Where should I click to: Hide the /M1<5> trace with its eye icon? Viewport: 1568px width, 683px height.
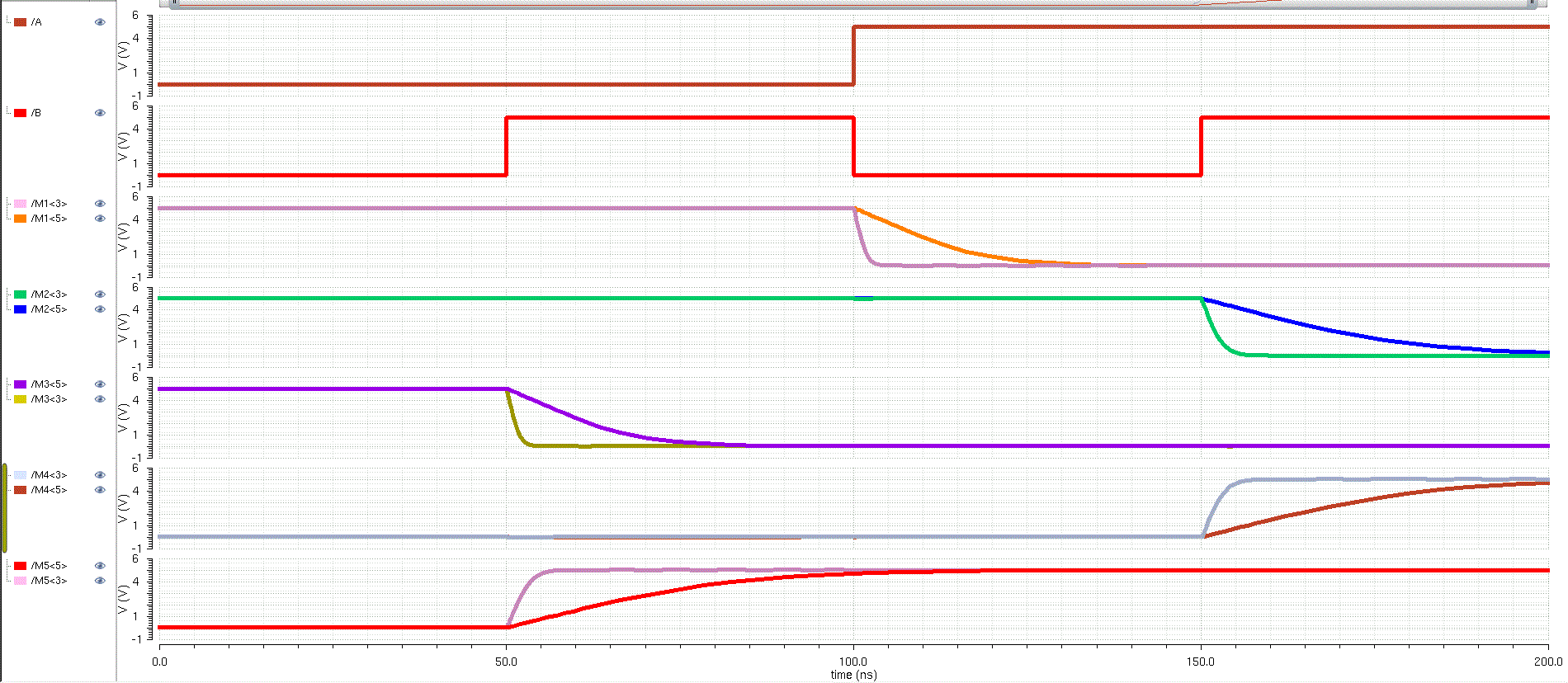tap(100, 219)
